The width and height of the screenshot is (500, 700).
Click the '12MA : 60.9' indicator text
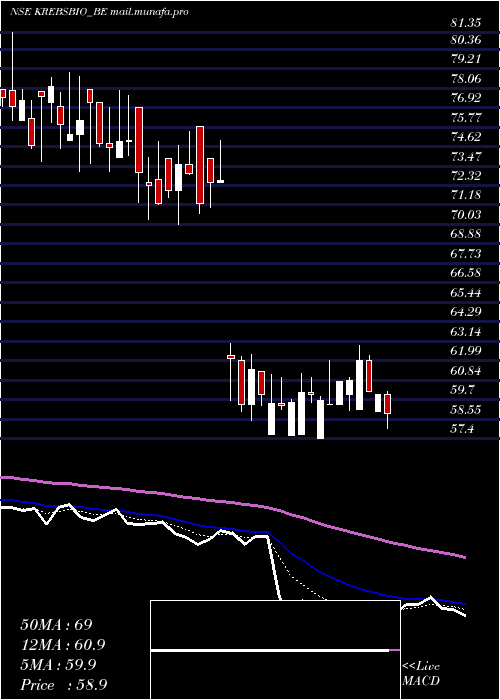point(65,645)
